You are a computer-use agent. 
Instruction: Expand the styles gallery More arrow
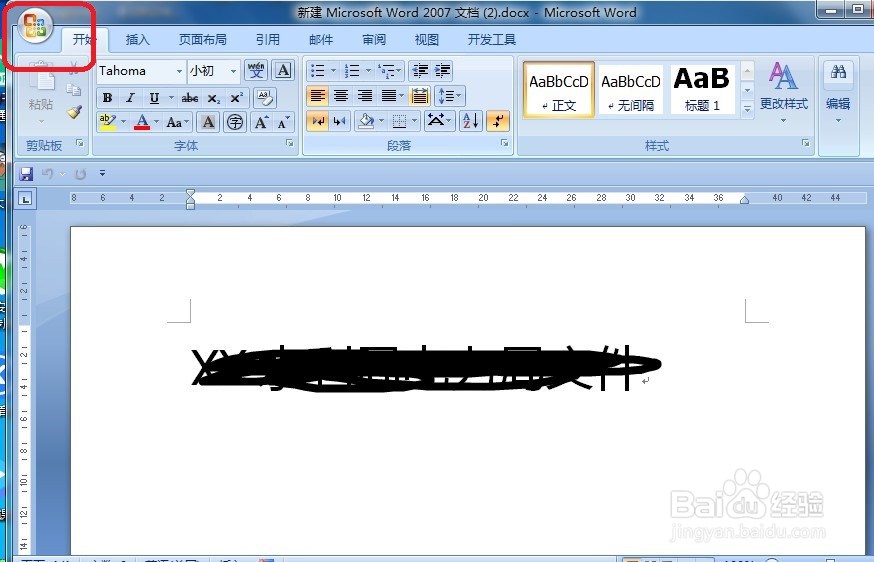(747, 110)
